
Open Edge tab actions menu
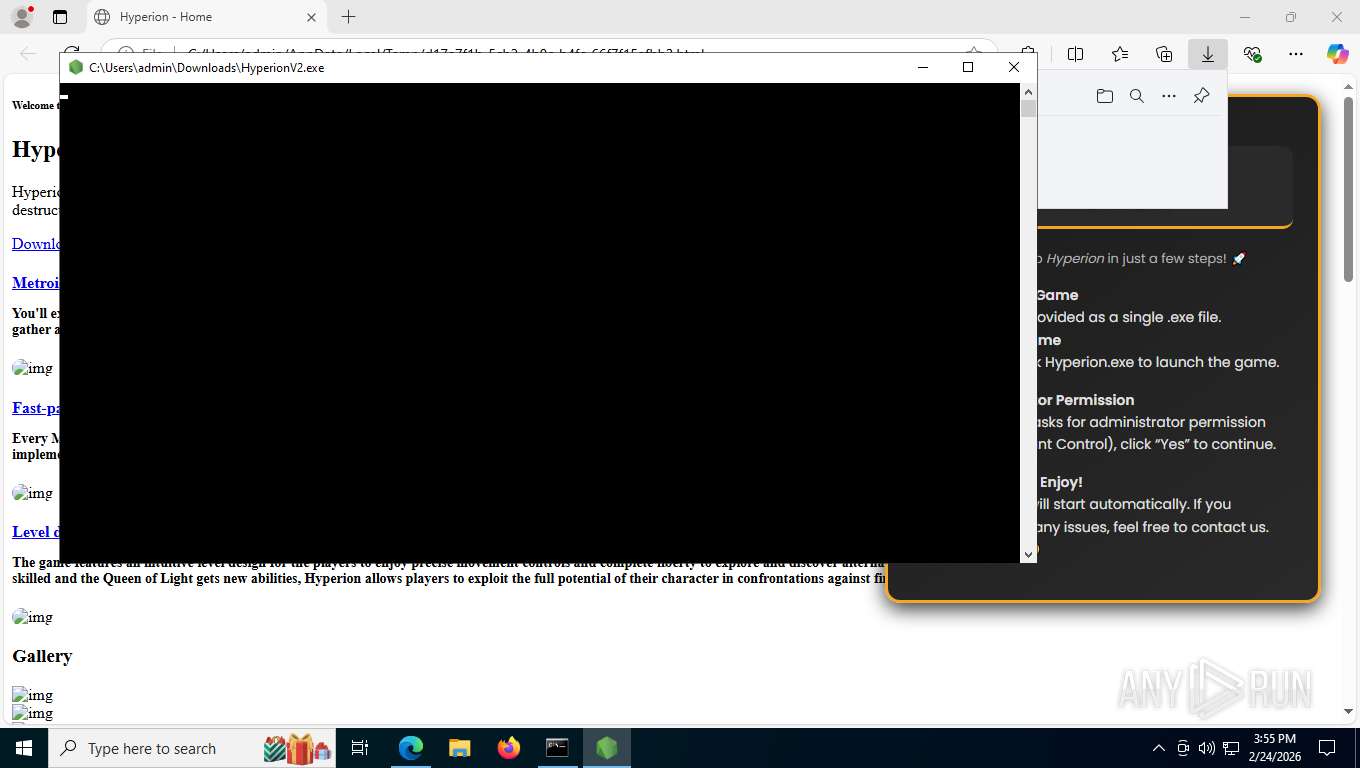[x=60, y=17]
